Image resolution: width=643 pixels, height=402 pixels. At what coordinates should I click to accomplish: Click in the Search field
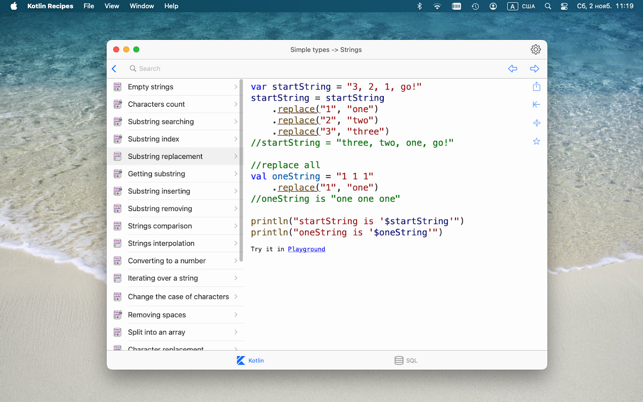click(x=316, y=69)
